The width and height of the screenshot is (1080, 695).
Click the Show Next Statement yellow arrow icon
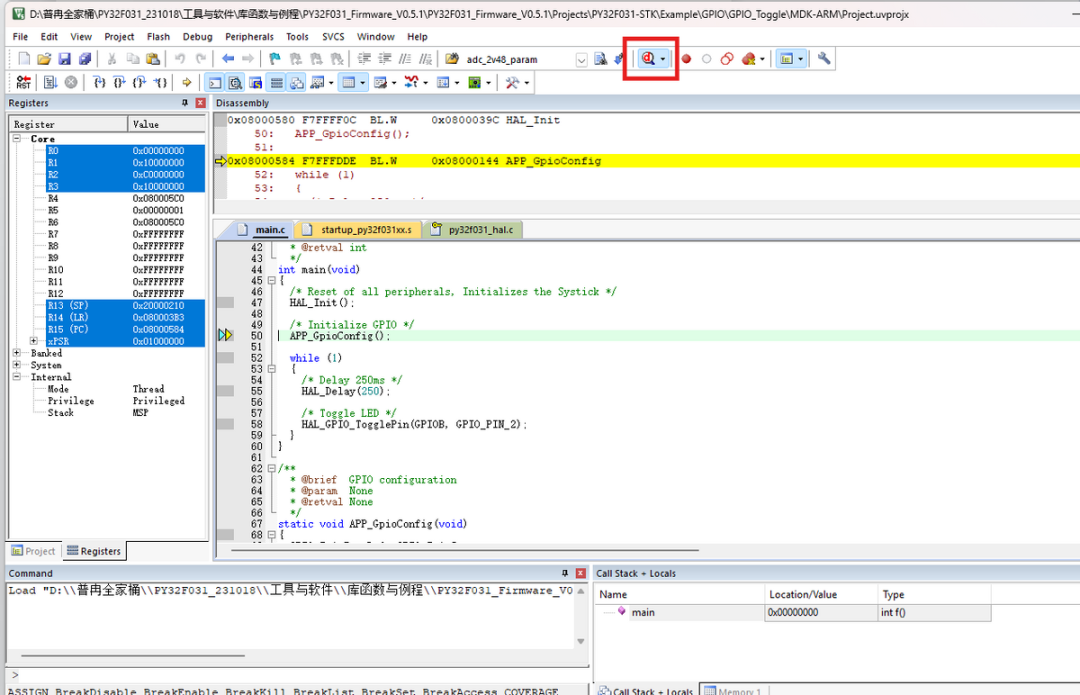186,82
